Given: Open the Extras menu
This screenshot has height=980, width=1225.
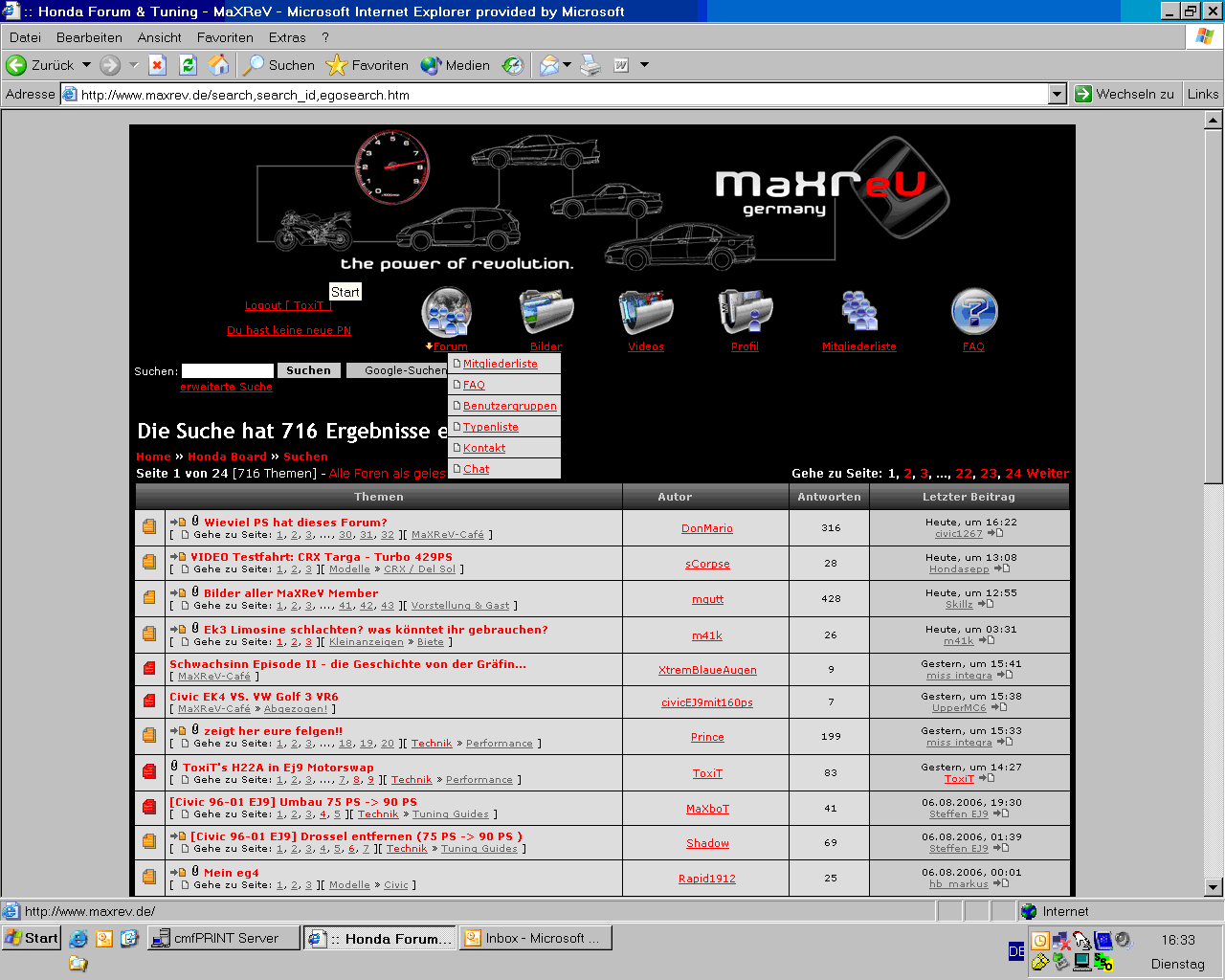Looking at the screenshot, I should pos(287,37).
